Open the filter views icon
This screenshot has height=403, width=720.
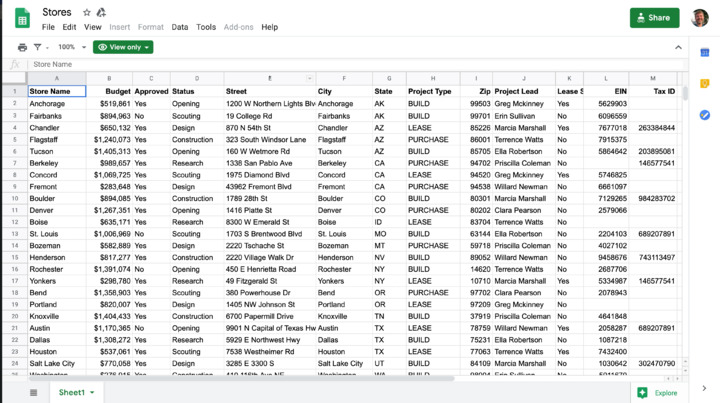tap(40, 47)
